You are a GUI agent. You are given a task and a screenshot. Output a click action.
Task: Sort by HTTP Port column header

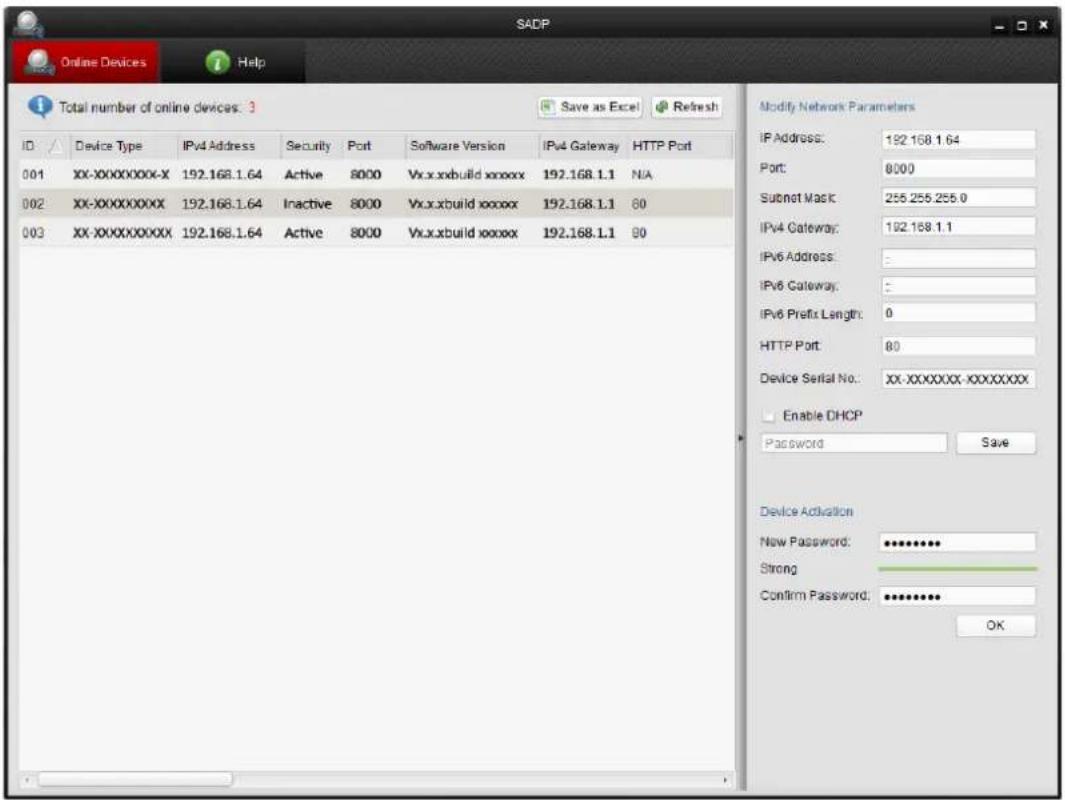[x=680, y=145]
